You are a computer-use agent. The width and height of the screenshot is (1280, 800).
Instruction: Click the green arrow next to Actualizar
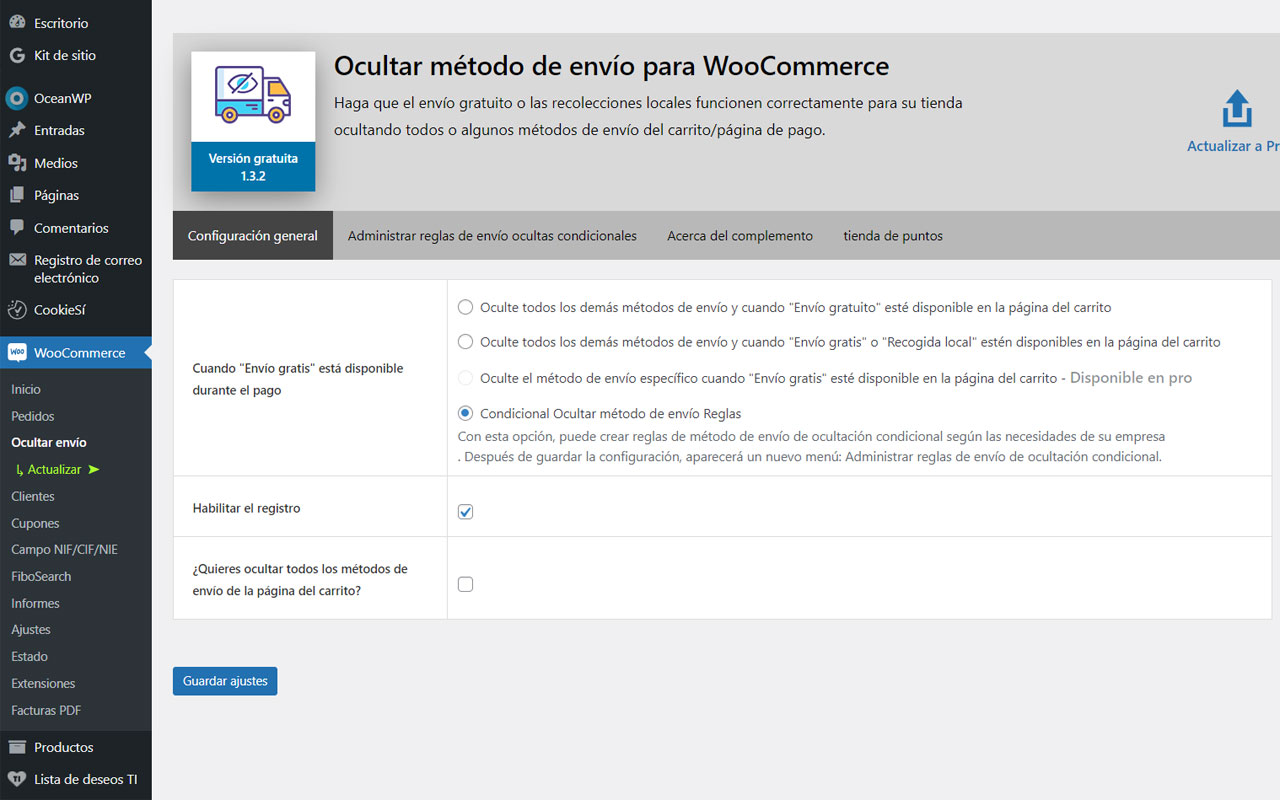(x=94, y=469)
